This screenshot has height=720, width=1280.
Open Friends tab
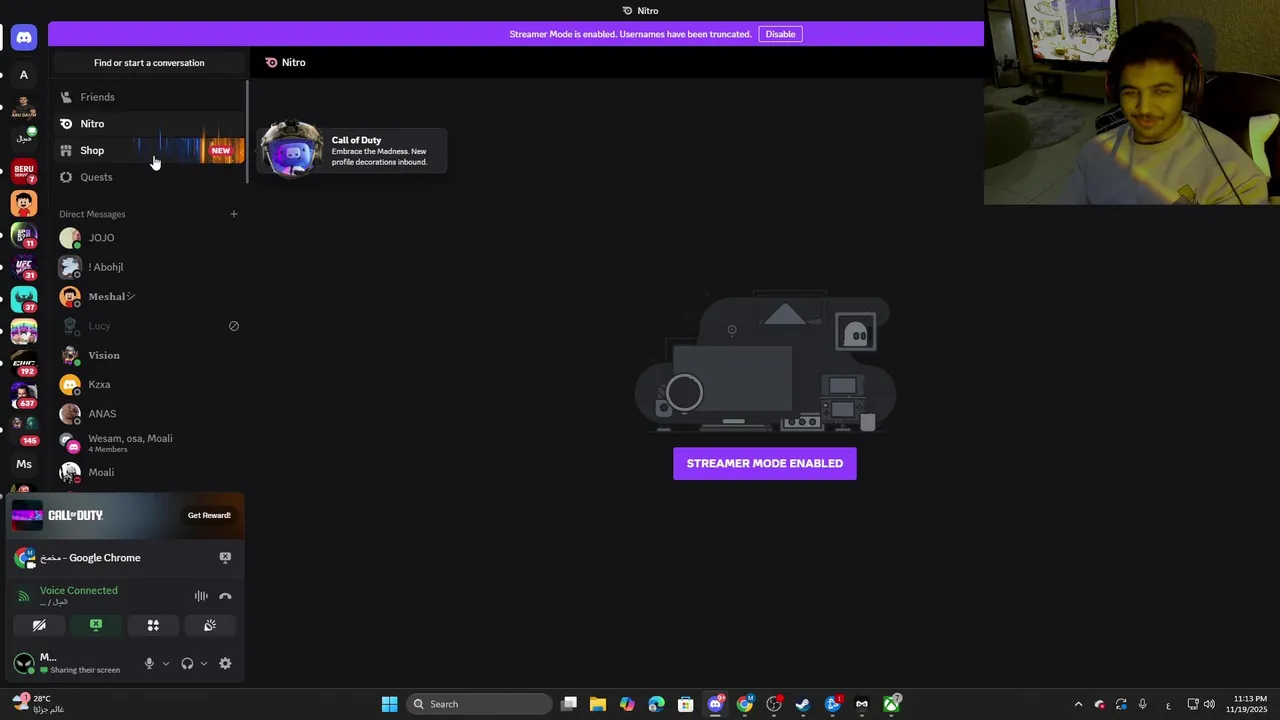[x=149, y=97]
